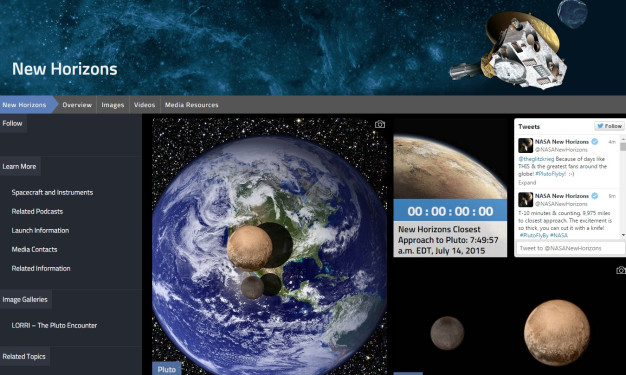Open the Media Contacts link
Viewport: 626px width, 375px height.
click(x=34, y=250)
